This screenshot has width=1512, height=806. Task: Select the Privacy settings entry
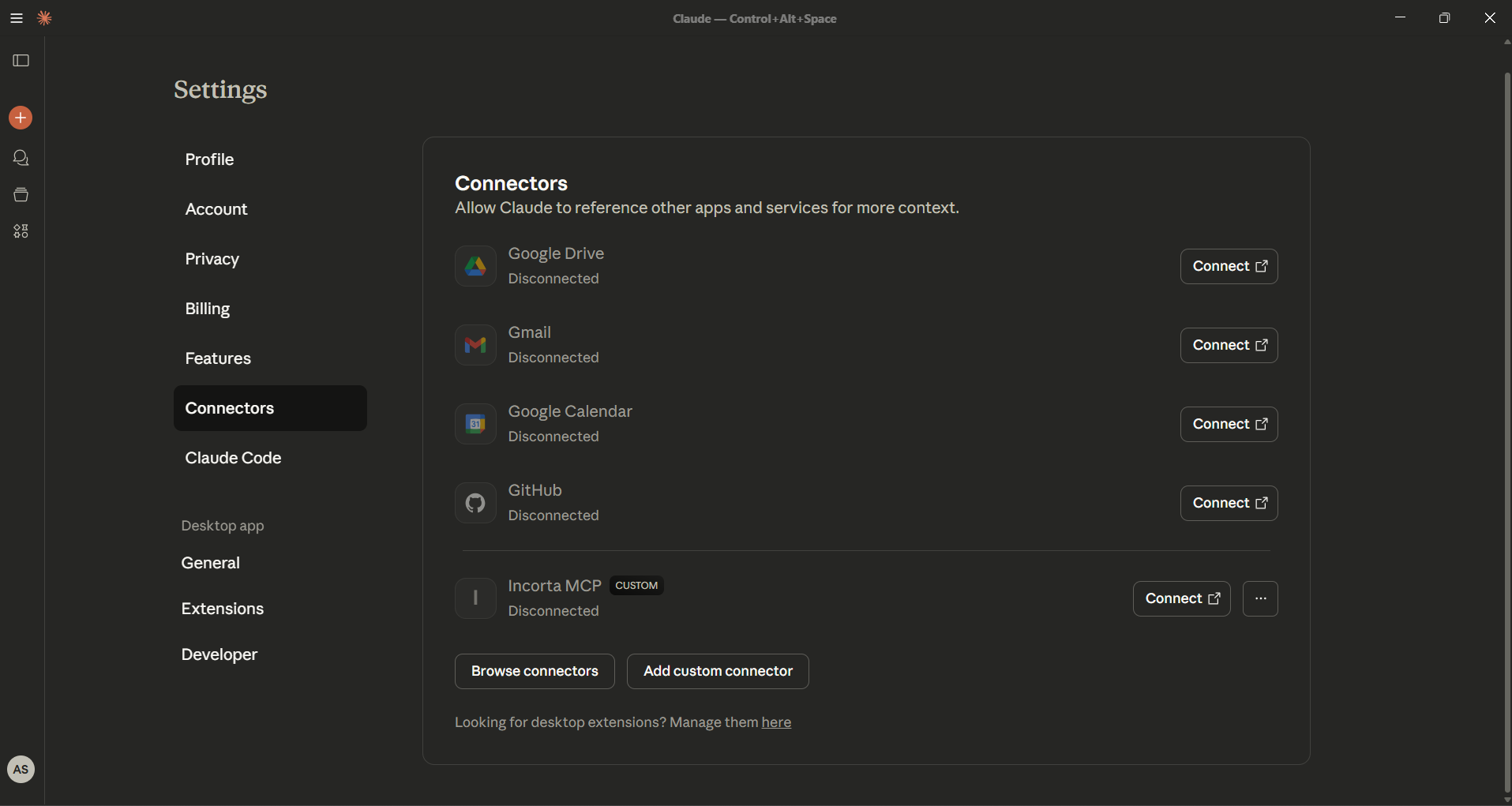tap(212, 260)
